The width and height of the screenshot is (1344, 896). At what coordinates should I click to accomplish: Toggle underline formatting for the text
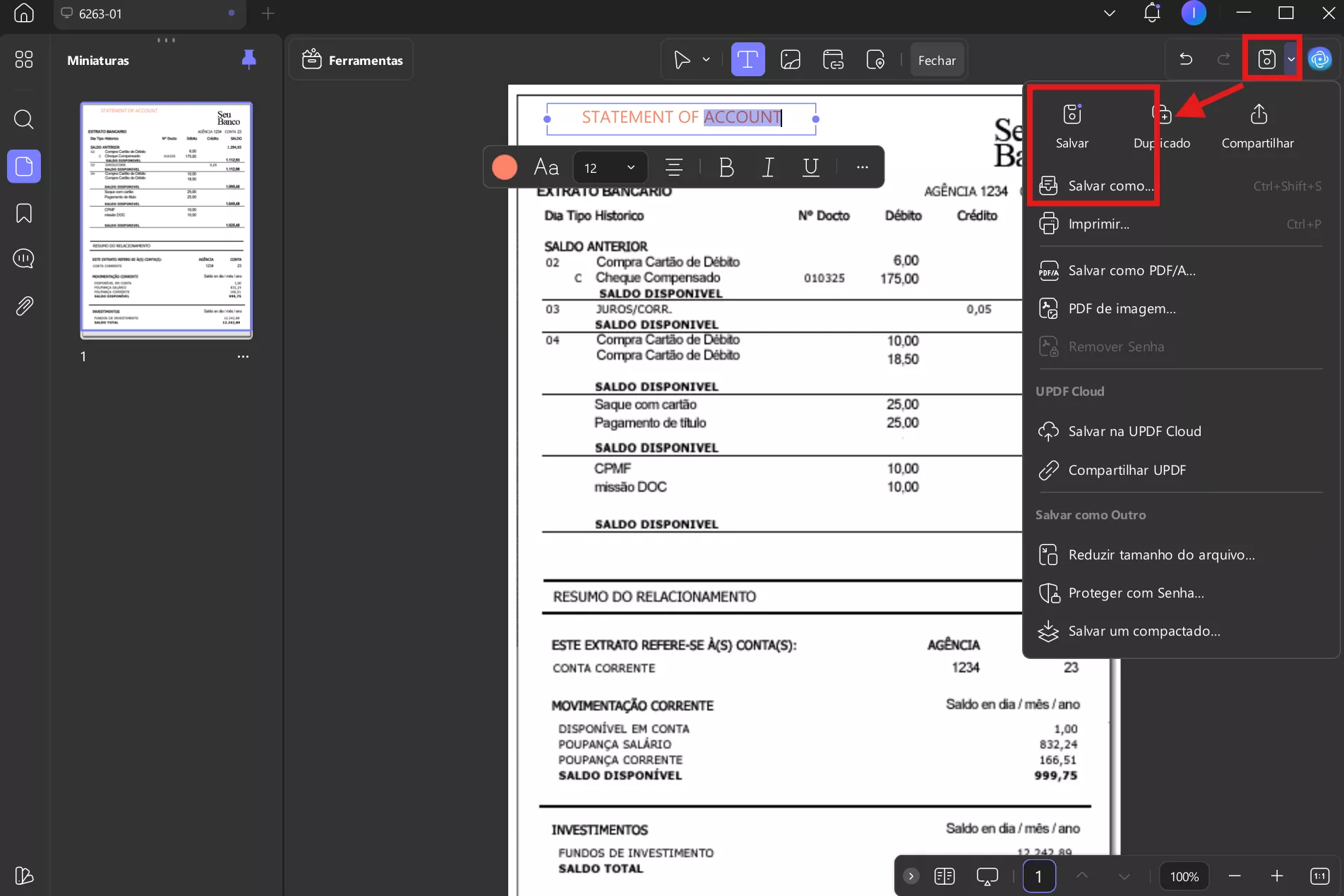click(x=810, y=167)
